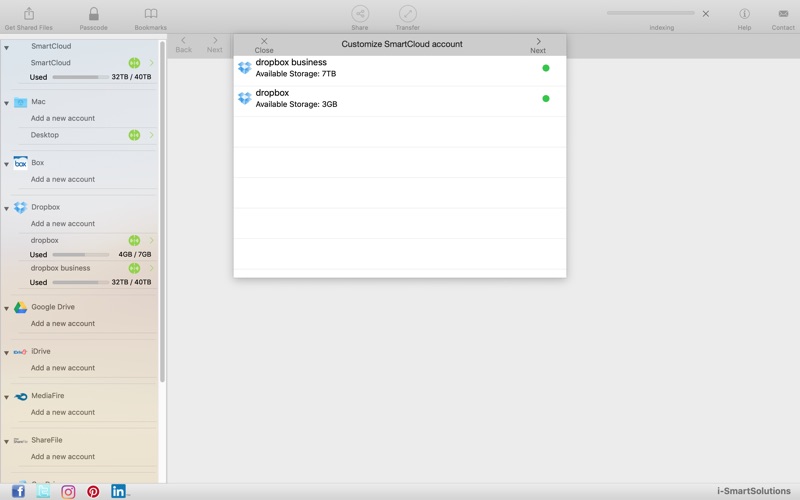Click the Contact envelope icon
800x500 pixels.
point(783,14)
